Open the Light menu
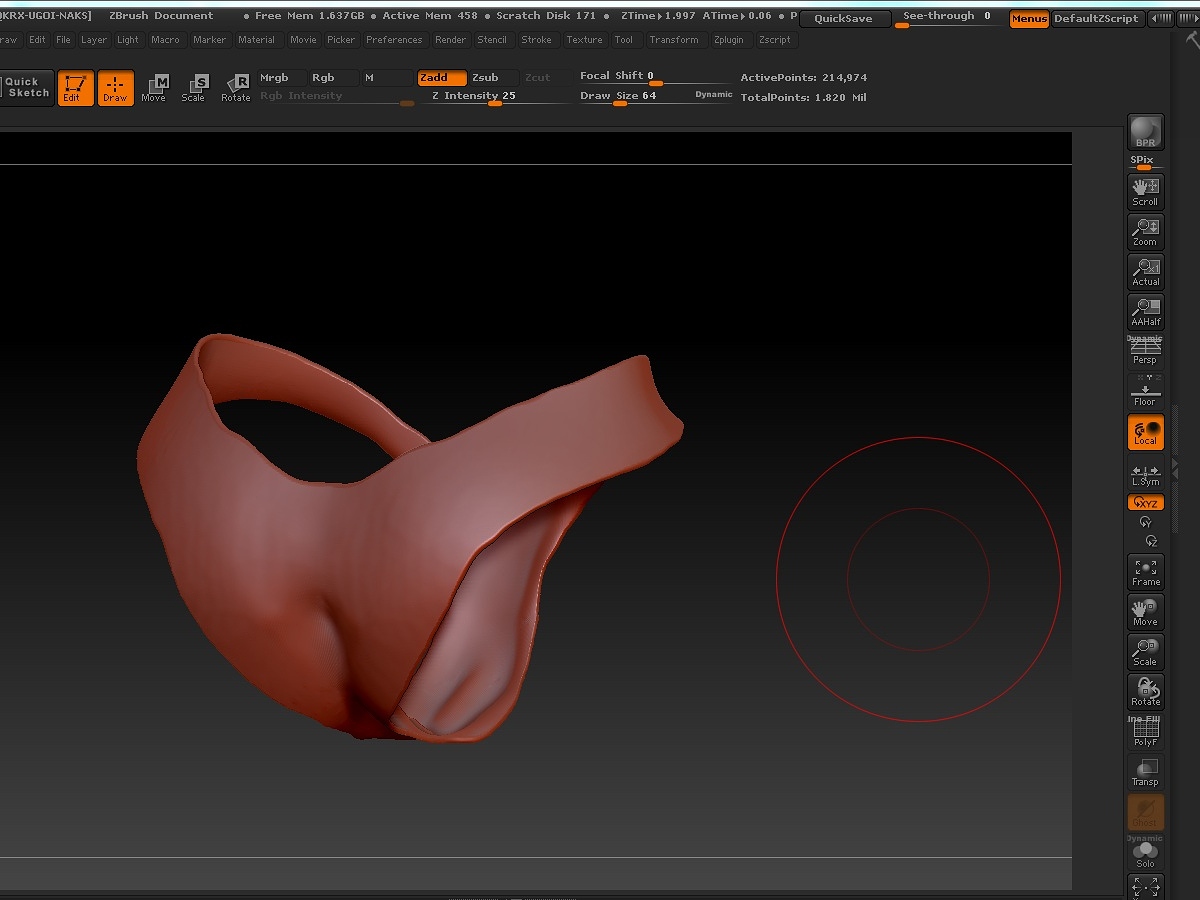Screen dimensions: 1200x900 click(128, 40)
